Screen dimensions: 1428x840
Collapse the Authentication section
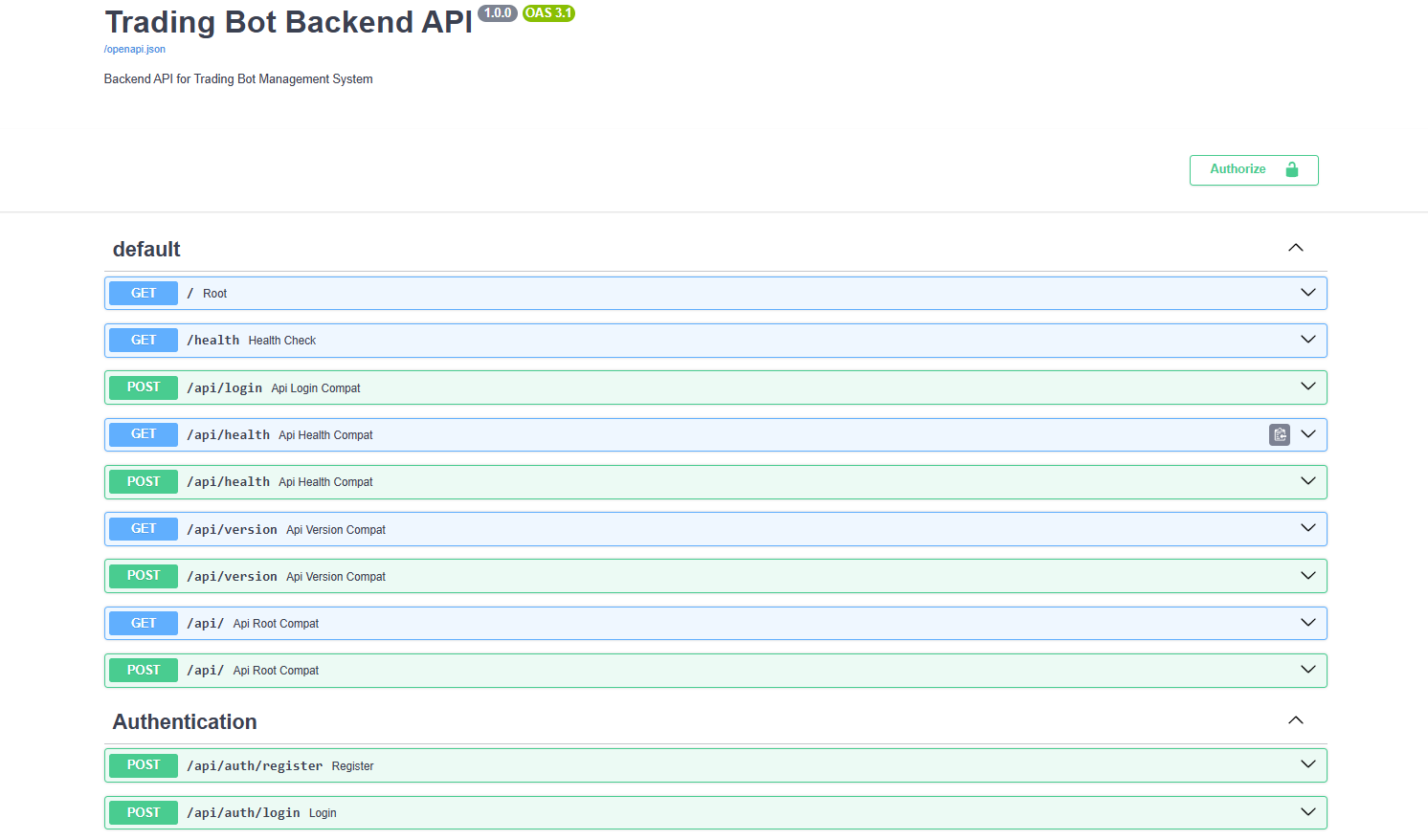(x=1295, y=720)
